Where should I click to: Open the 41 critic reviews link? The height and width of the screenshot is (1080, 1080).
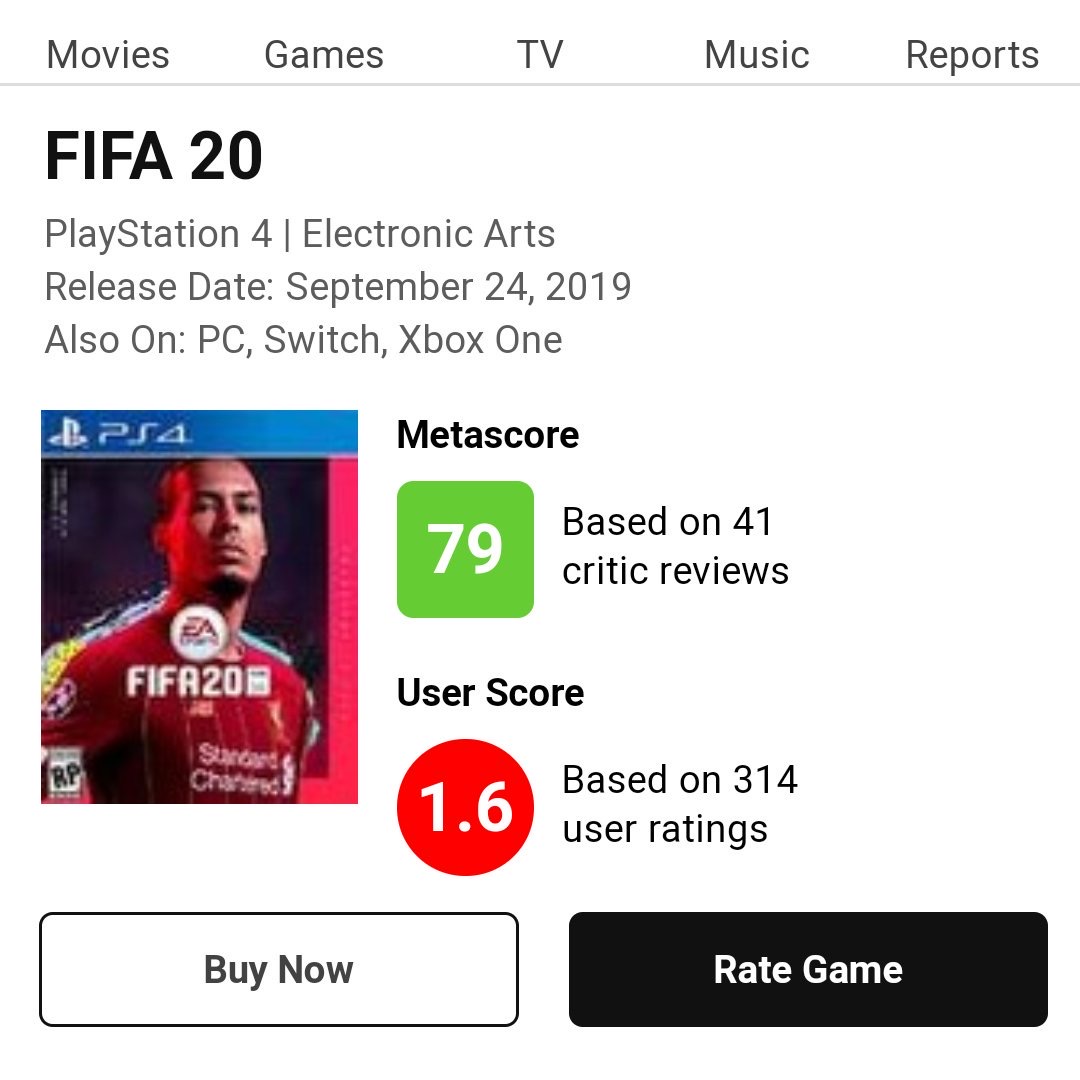coord(675,546)
